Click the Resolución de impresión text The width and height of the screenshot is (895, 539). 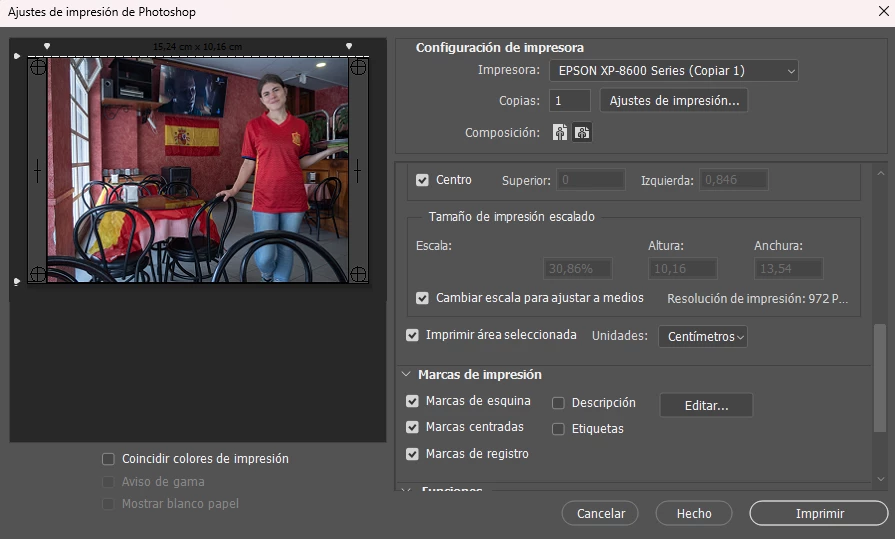click(x=757, y=299)
